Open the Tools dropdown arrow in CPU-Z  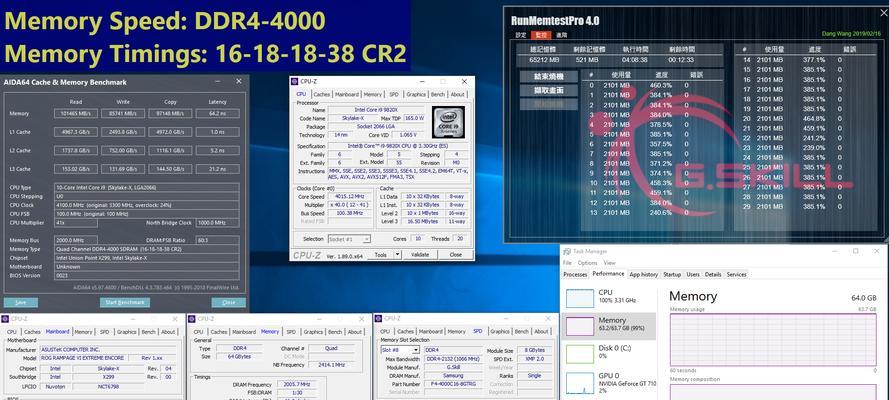[397, 255]
